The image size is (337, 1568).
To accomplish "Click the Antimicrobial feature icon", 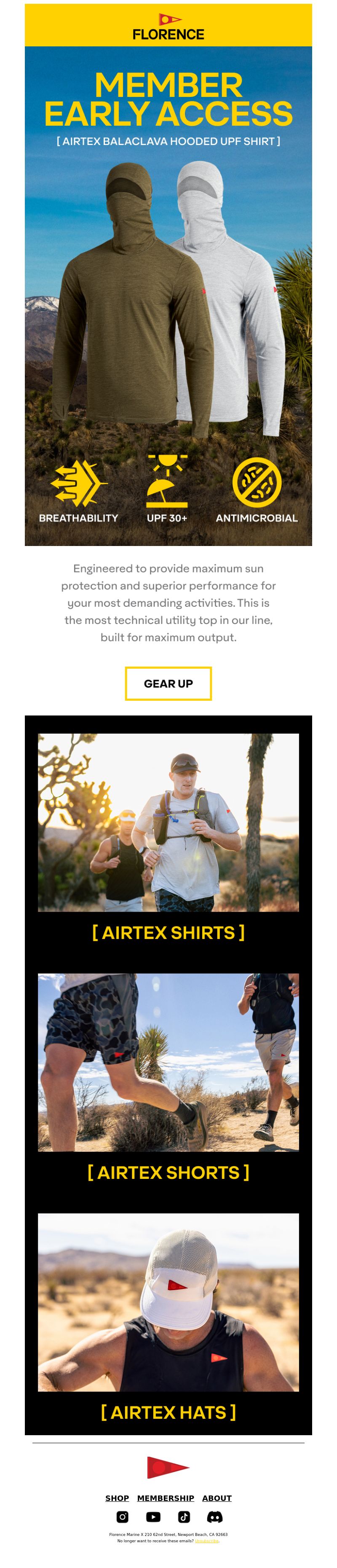I will tap(257, 482).
